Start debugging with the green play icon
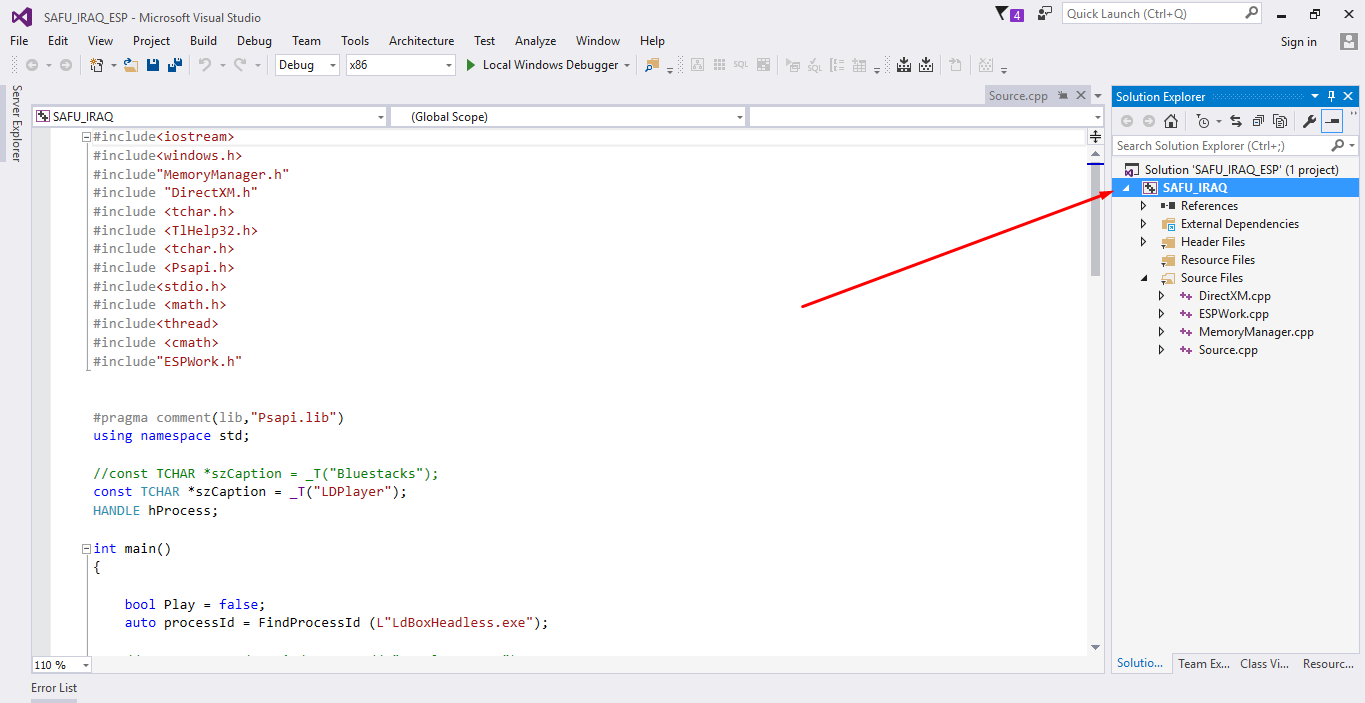The width and height of the screenshot is (1365, 703). [x=471, y=65]
